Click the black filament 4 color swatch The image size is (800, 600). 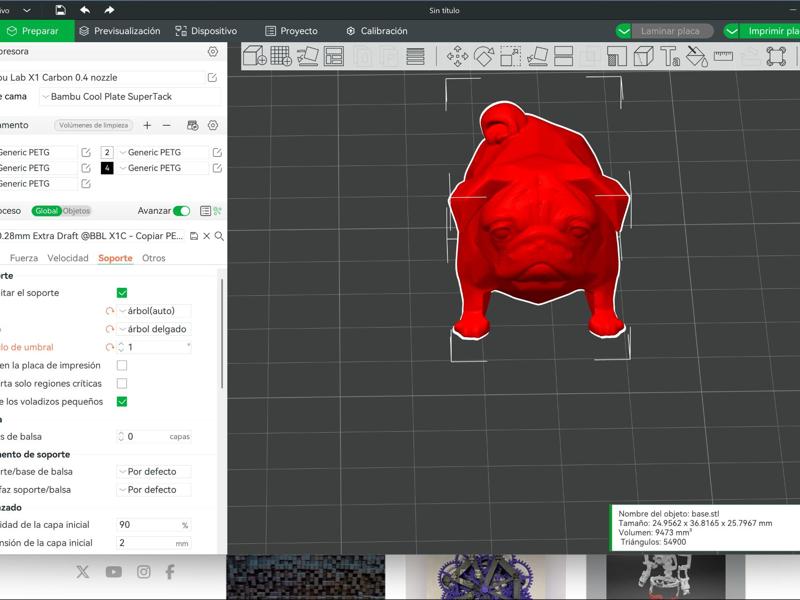pyautogui.click(x=107, y=168)
